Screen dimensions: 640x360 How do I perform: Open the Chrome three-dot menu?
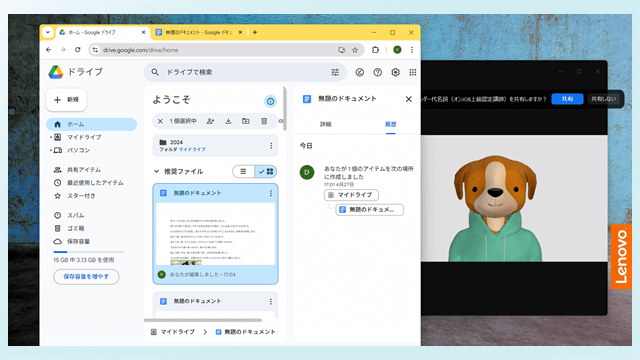(412, 50)
